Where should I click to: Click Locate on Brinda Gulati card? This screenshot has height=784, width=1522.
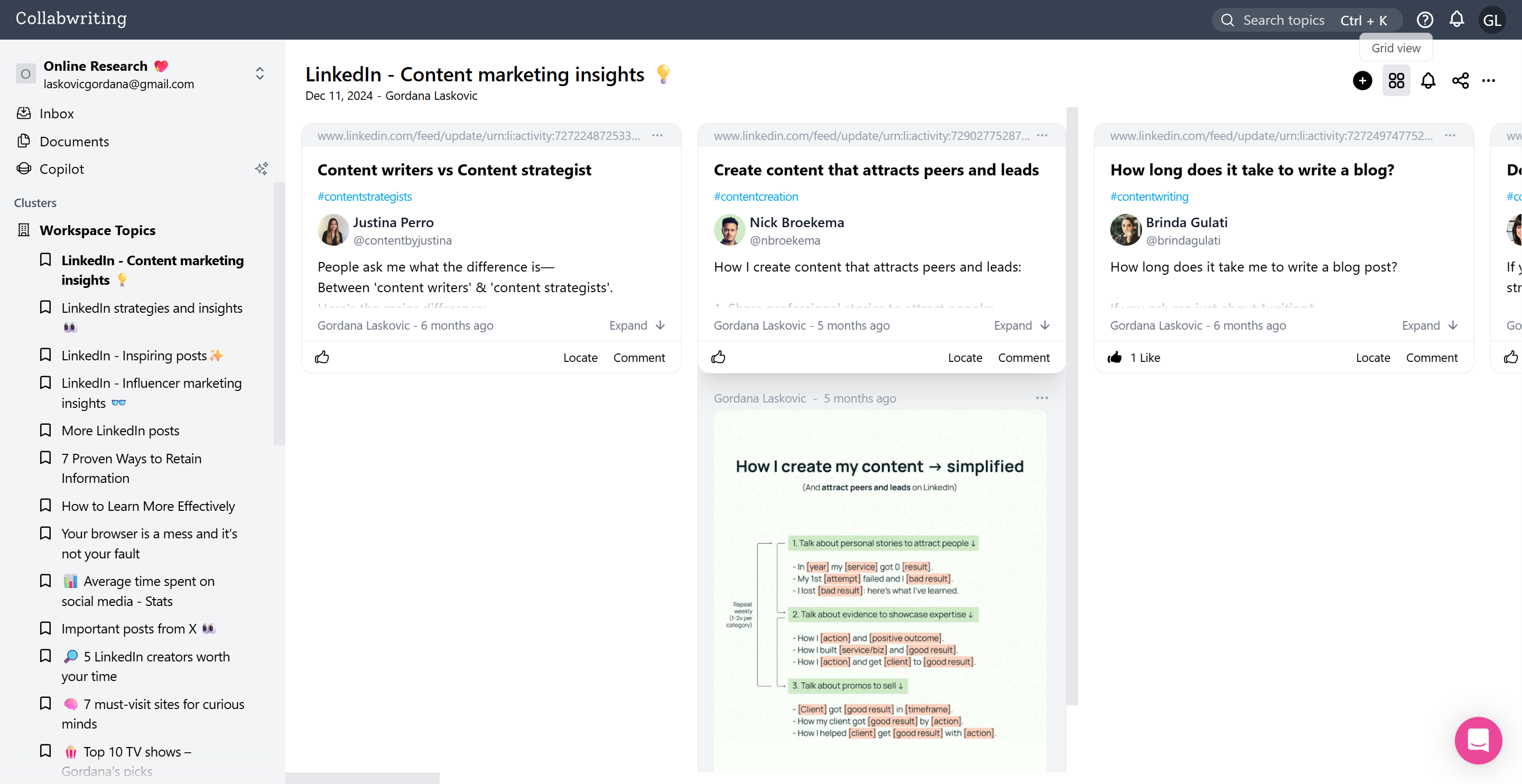pos(1372,358)
